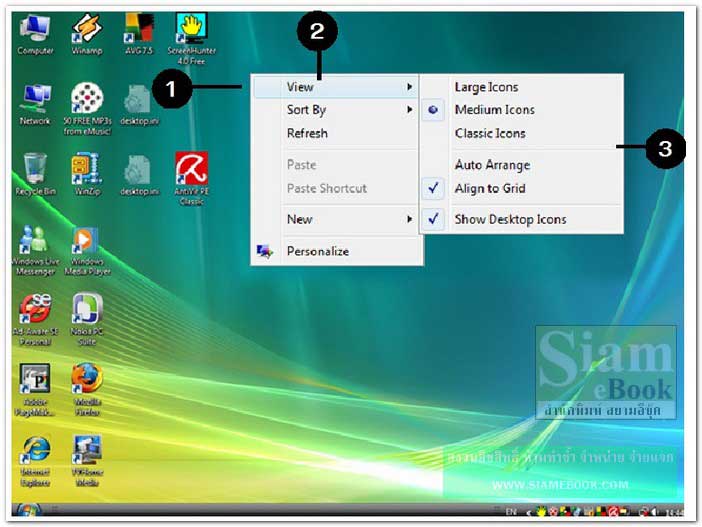Click Refresh in the context menu
This screenshot has width=702, height=527.
[336, 133]
